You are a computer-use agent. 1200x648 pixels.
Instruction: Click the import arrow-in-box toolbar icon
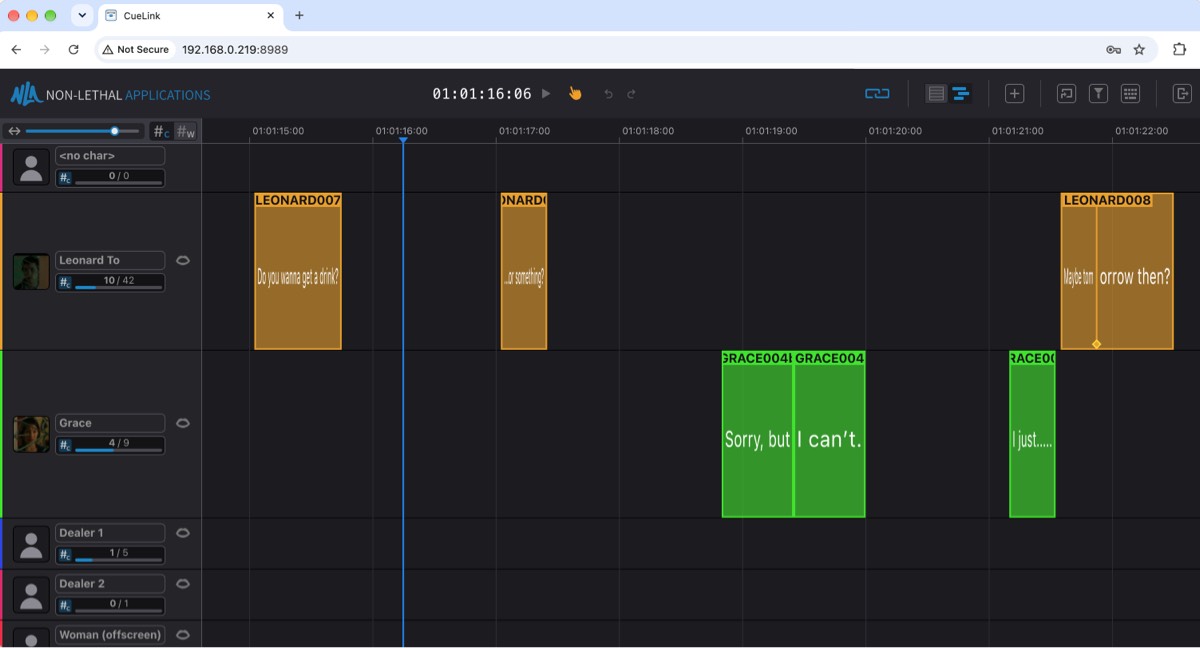tap(1066, 94)
